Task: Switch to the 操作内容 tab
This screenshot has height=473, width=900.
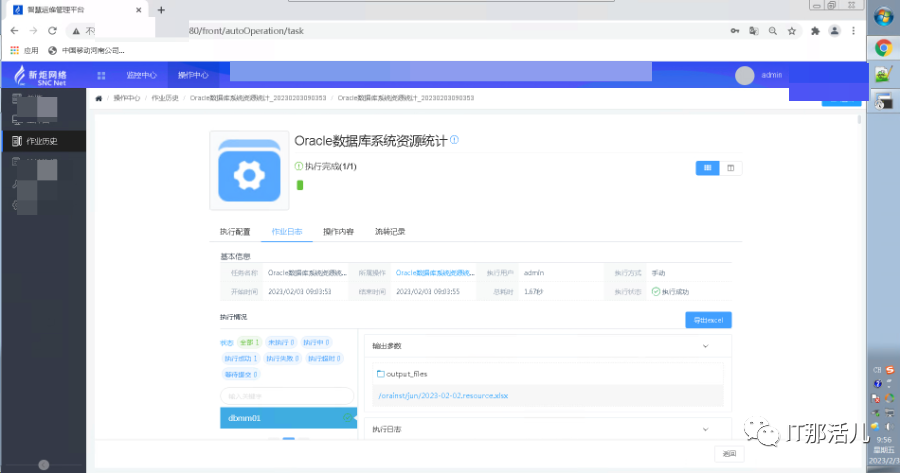Action: 338,231
